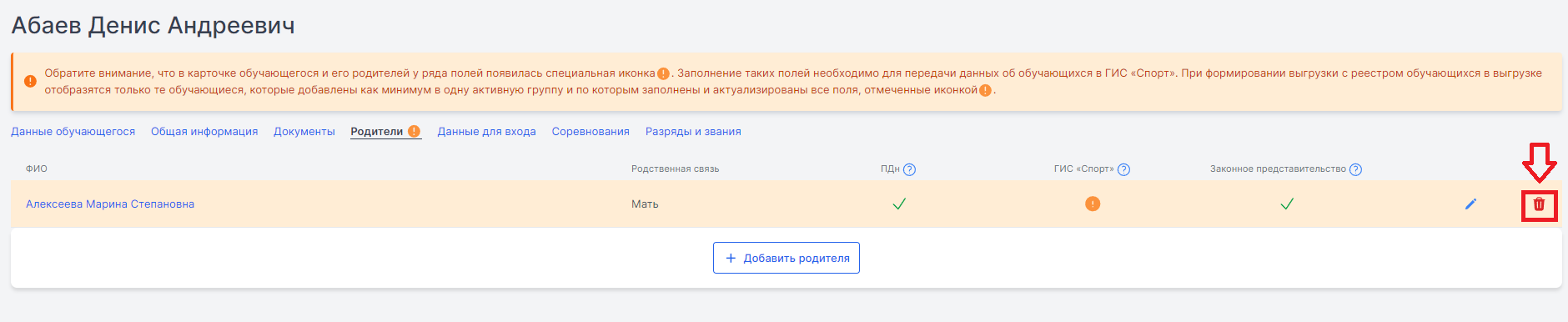The height and width of the screenshot is (322, 1568).
Task: Click orange warning icon in ГИС «Спорт» column
Action: (x=1093, y=204)
